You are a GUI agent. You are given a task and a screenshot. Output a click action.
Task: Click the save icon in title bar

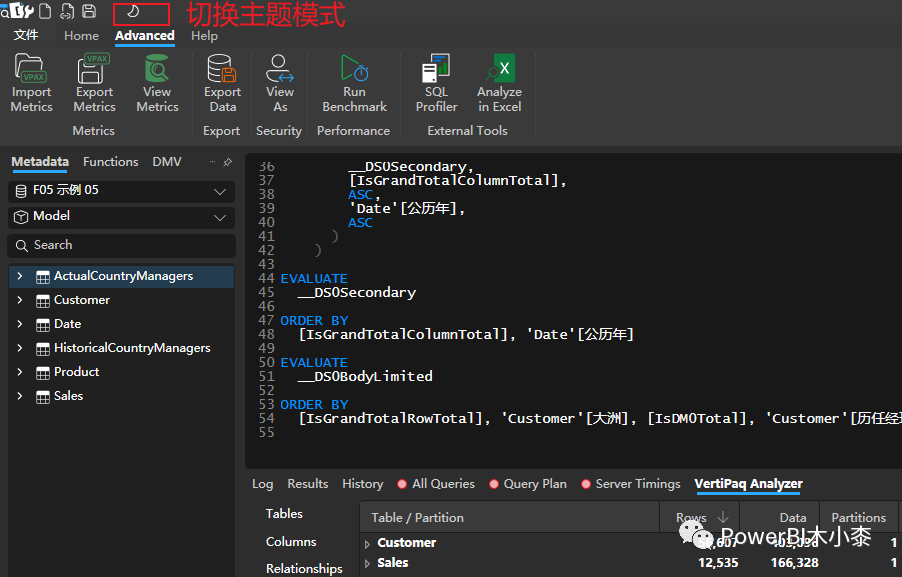click(x=89, y=11)
